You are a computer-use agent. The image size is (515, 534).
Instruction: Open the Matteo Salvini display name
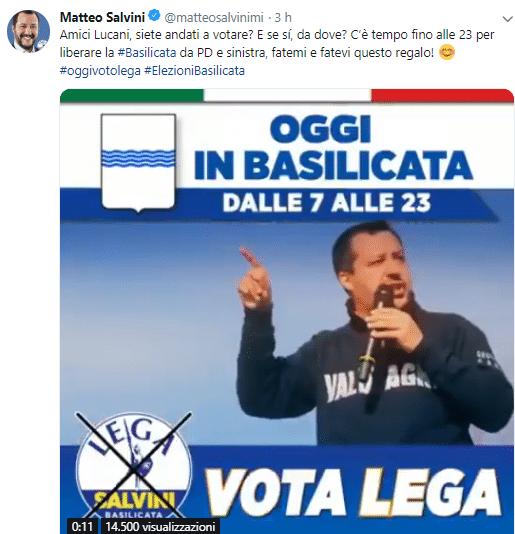click(x=102, y=17)
